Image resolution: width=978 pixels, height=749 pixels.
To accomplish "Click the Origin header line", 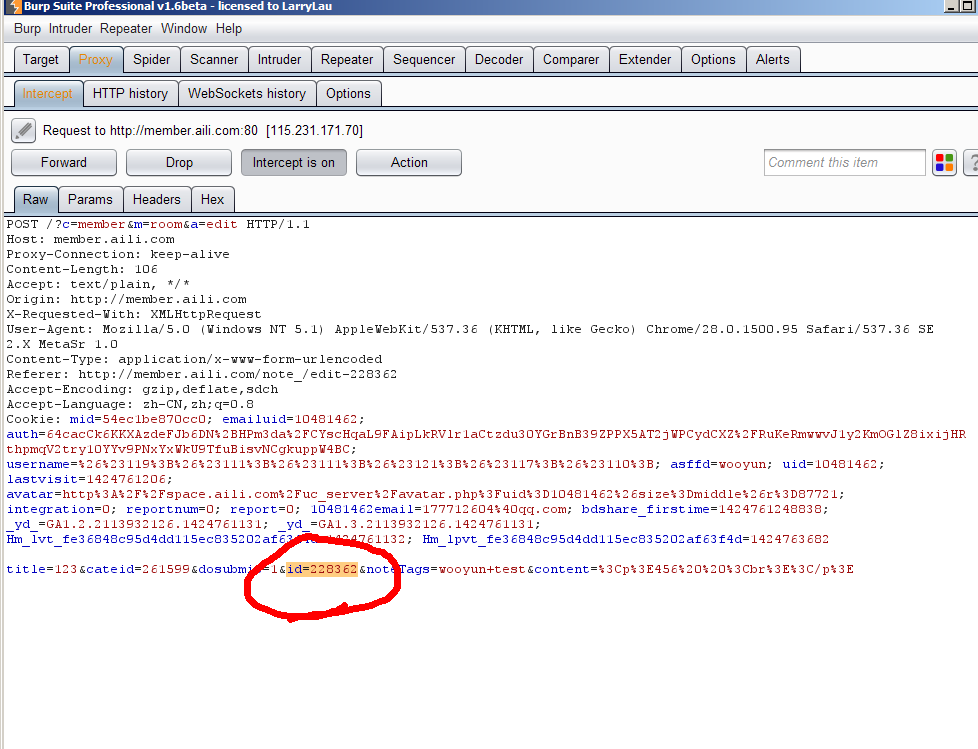I will point(126,299).
